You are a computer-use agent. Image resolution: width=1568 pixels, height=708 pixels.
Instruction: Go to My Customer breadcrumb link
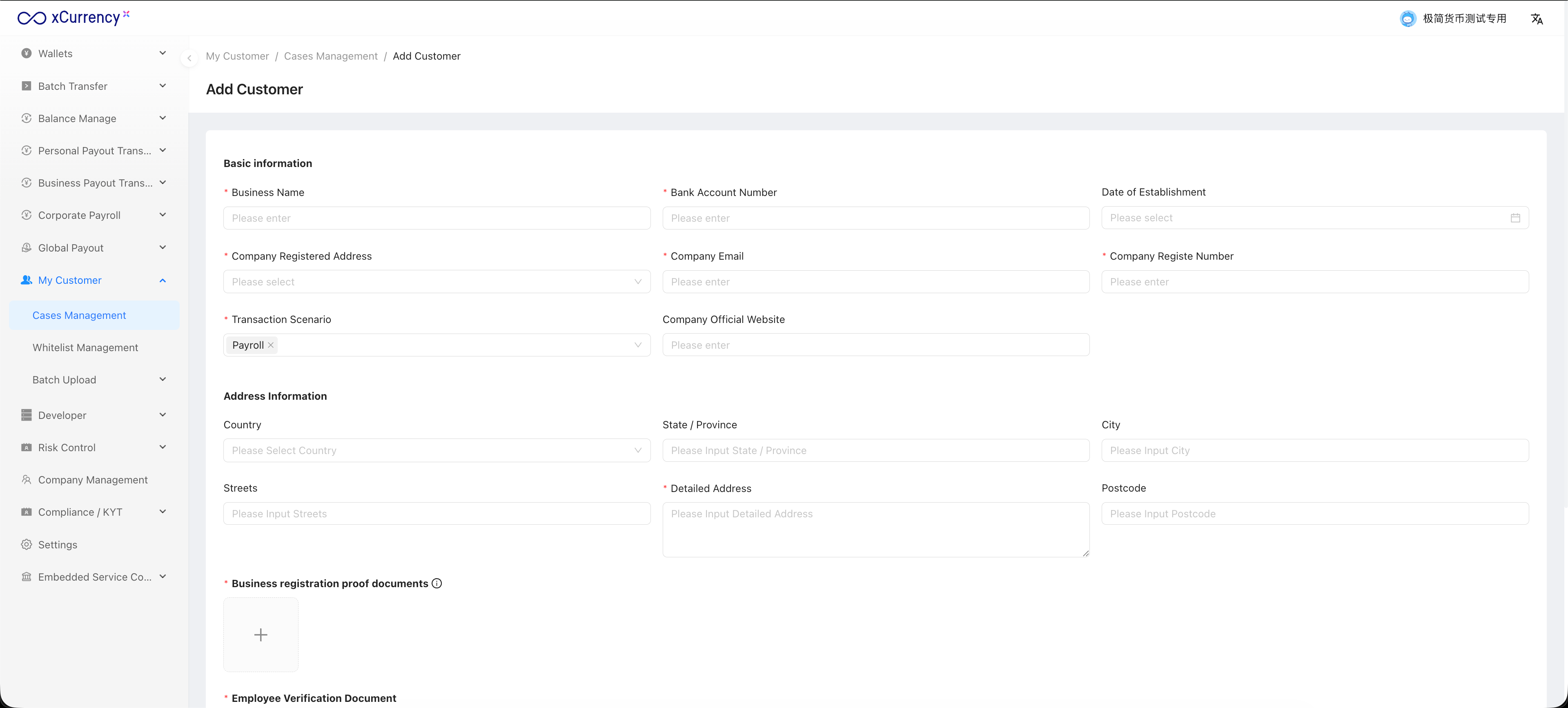point(237,56)
